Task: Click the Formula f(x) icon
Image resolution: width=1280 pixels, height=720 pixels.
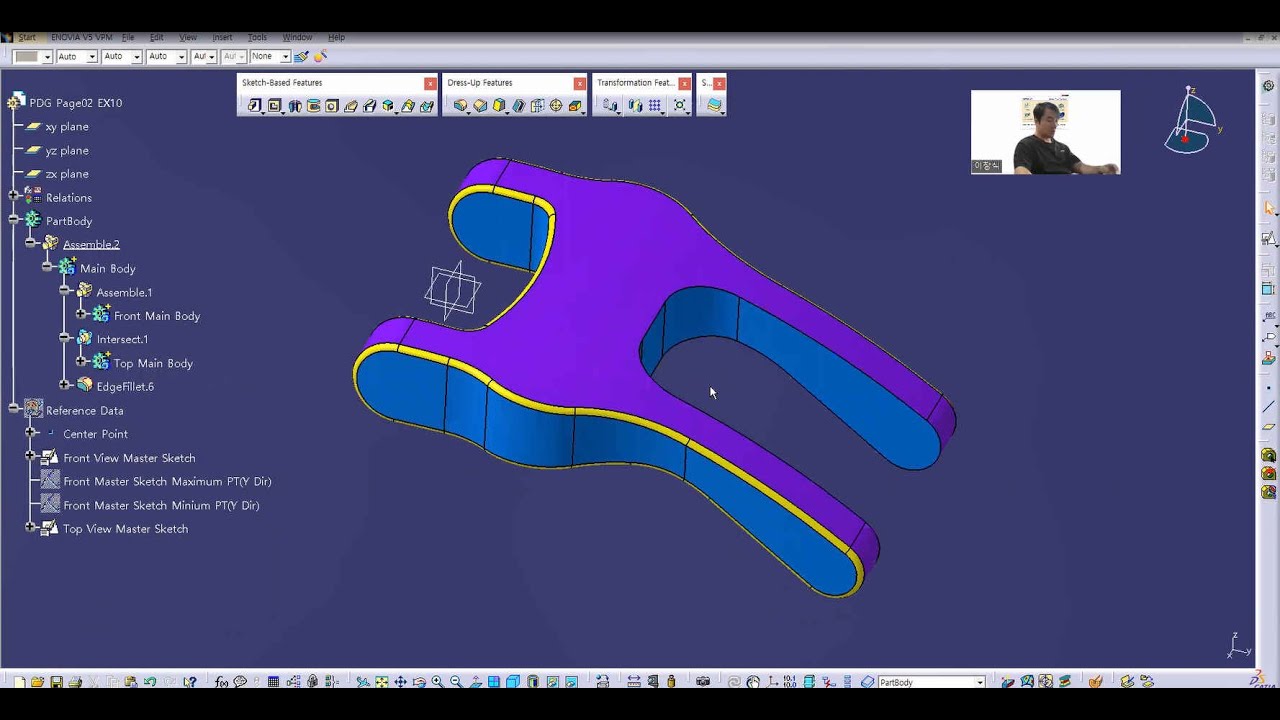Action: click(221, 682)
